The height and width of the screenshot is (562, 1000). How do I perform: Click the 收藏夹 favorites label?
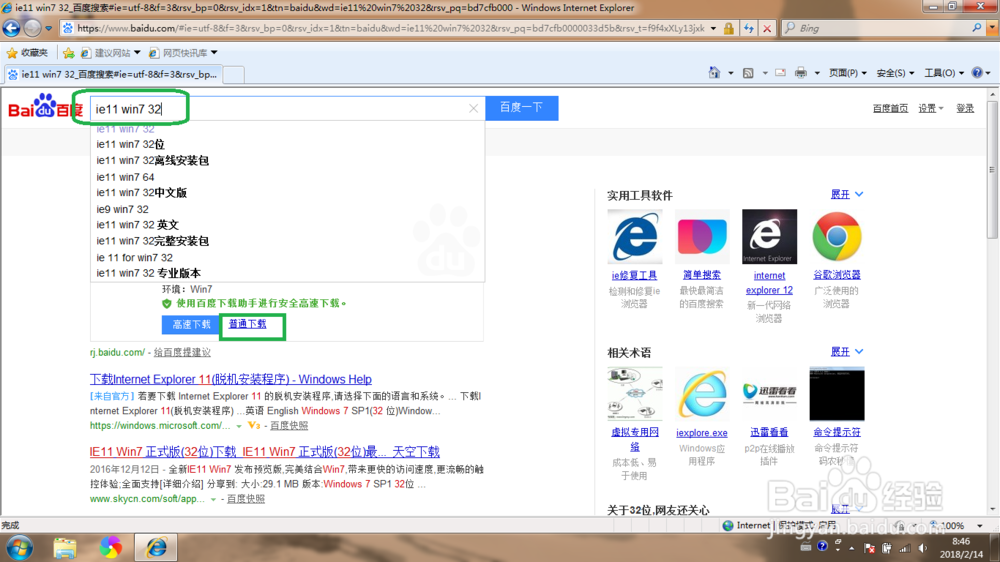tap(34, 53)
